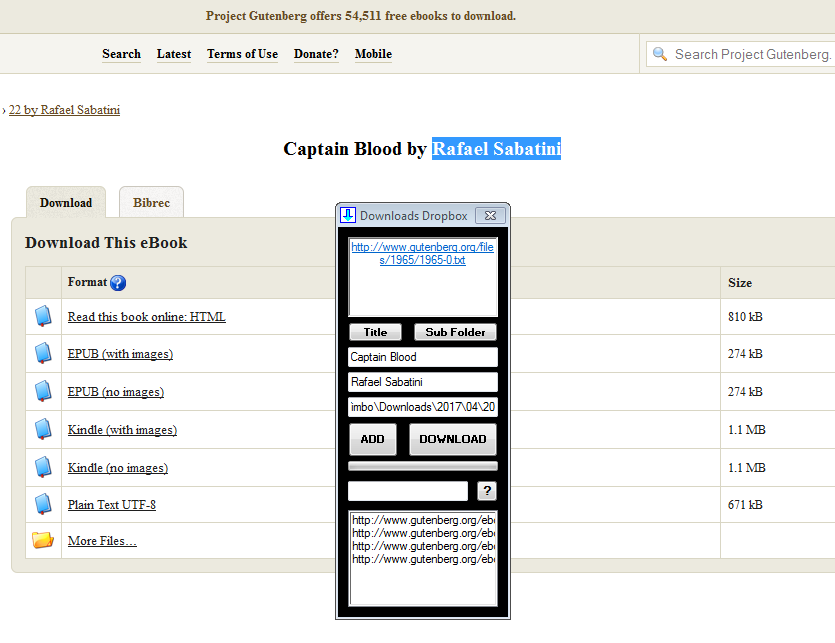Click the book icon beside Plain Text UTF-8
Viewport: 835px width, 643px height.
[x=43, y=504]
